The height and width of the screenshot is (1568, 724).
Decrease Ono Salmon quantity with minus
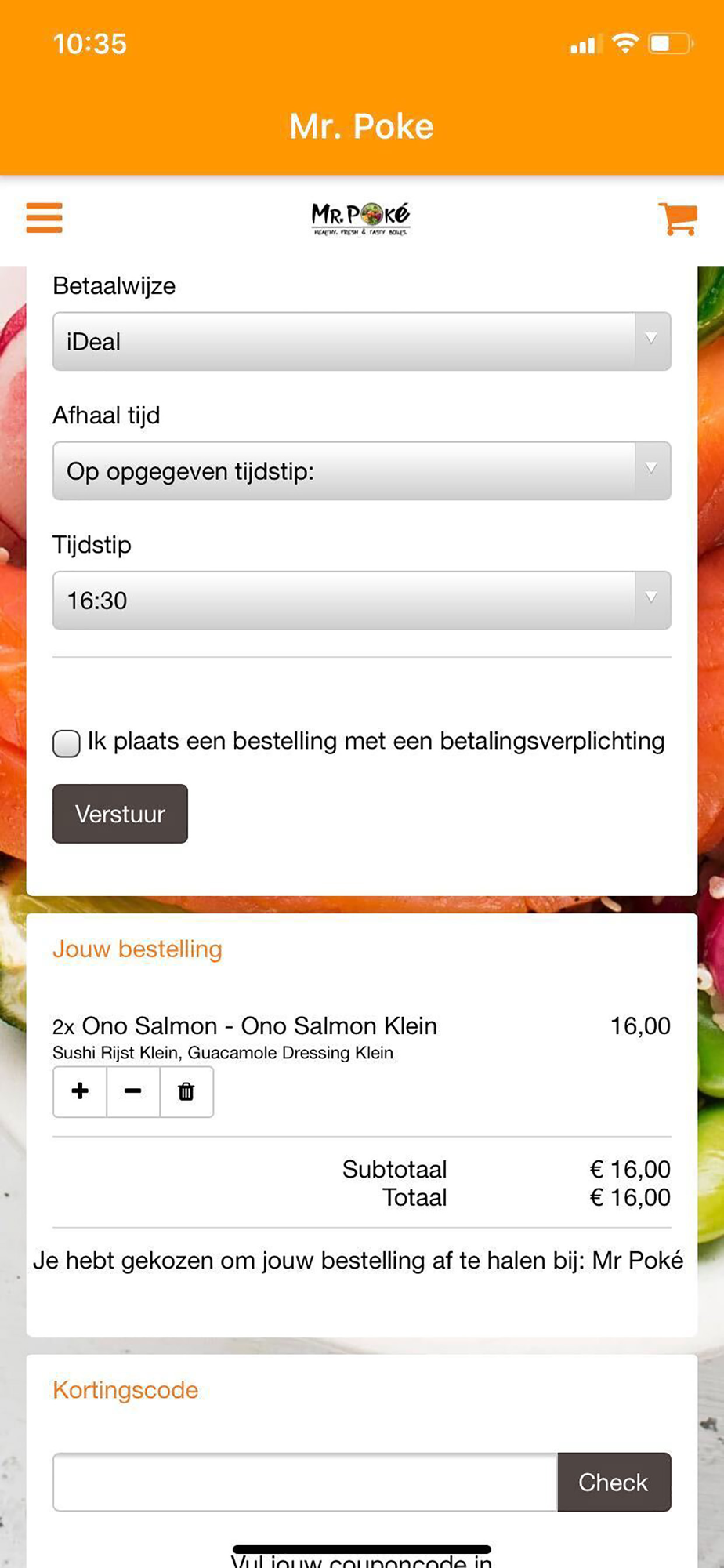point(133,1091)
